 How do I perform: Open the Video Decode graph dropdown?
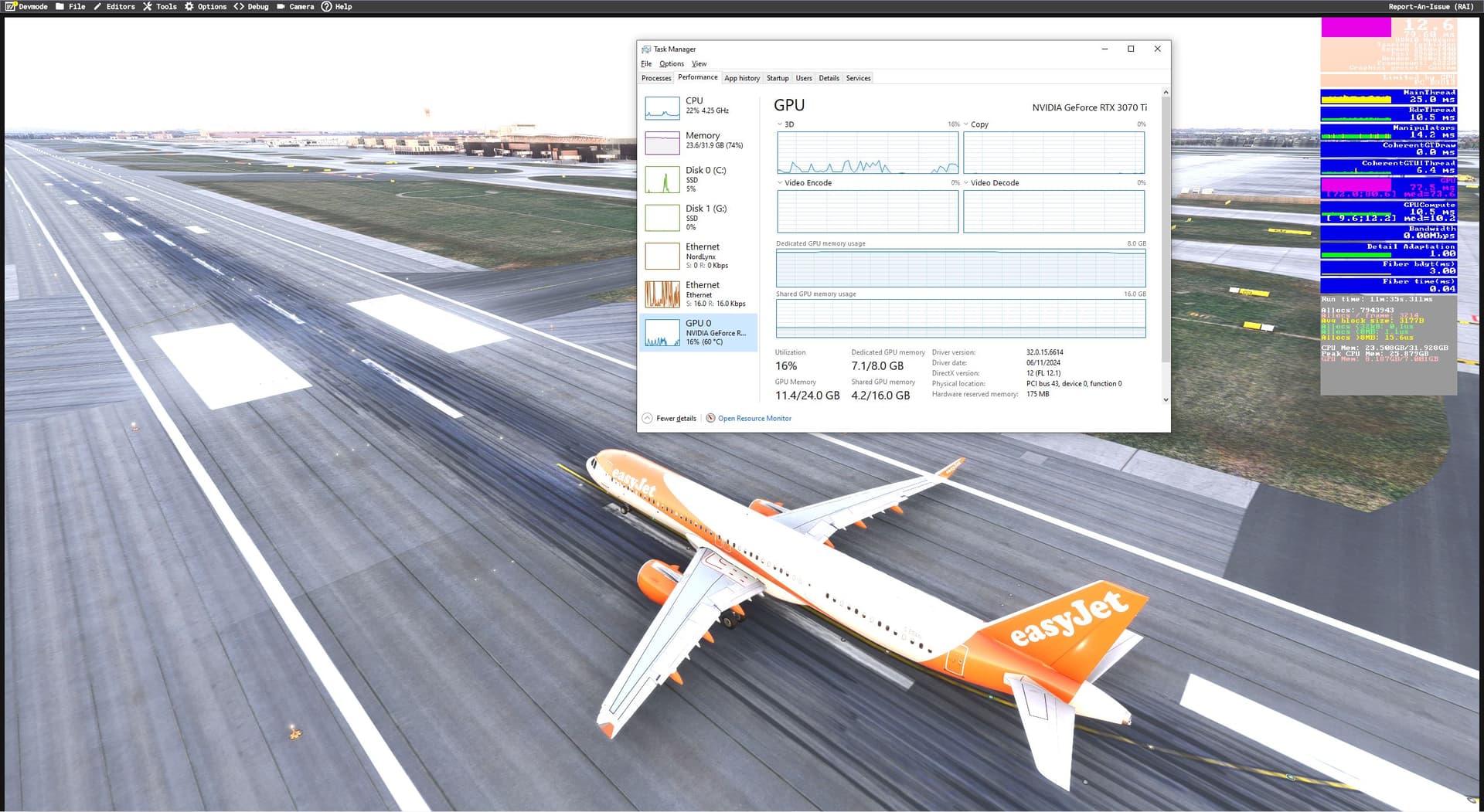[x=966, y=183]
